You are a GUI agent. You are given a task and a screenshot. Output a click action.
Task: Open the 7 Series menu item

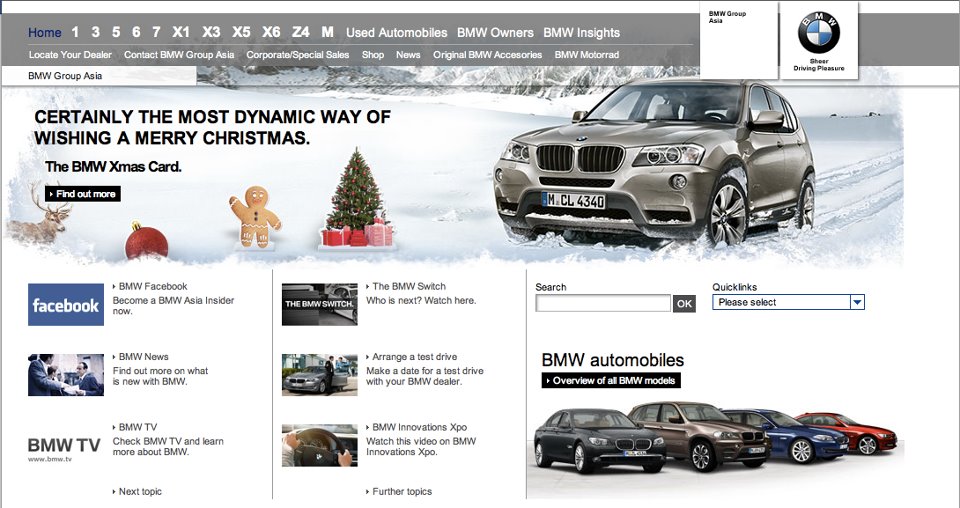click(x=156, y=32)
